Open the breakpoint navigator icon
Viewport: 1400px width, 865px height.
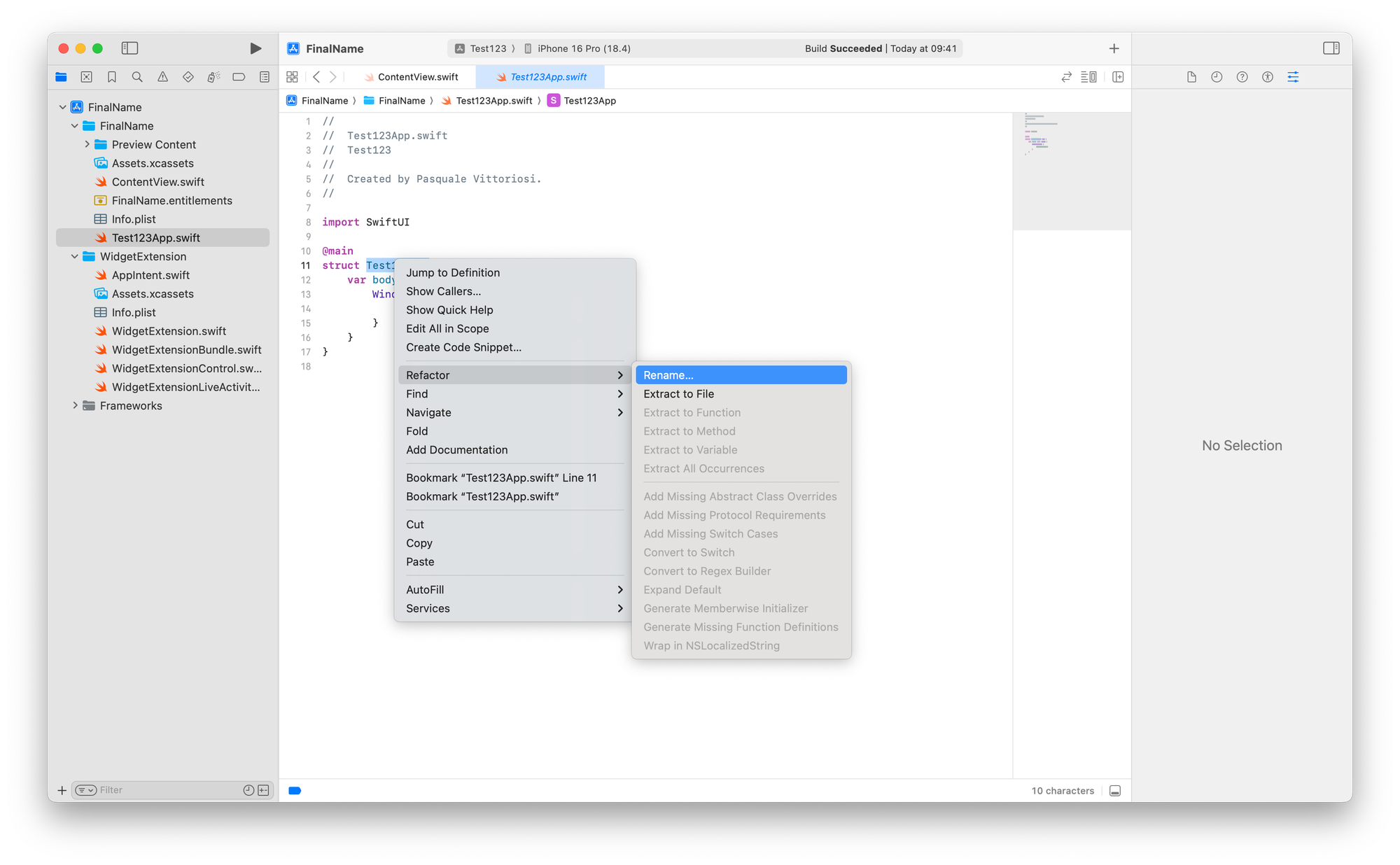pos(239,77)
